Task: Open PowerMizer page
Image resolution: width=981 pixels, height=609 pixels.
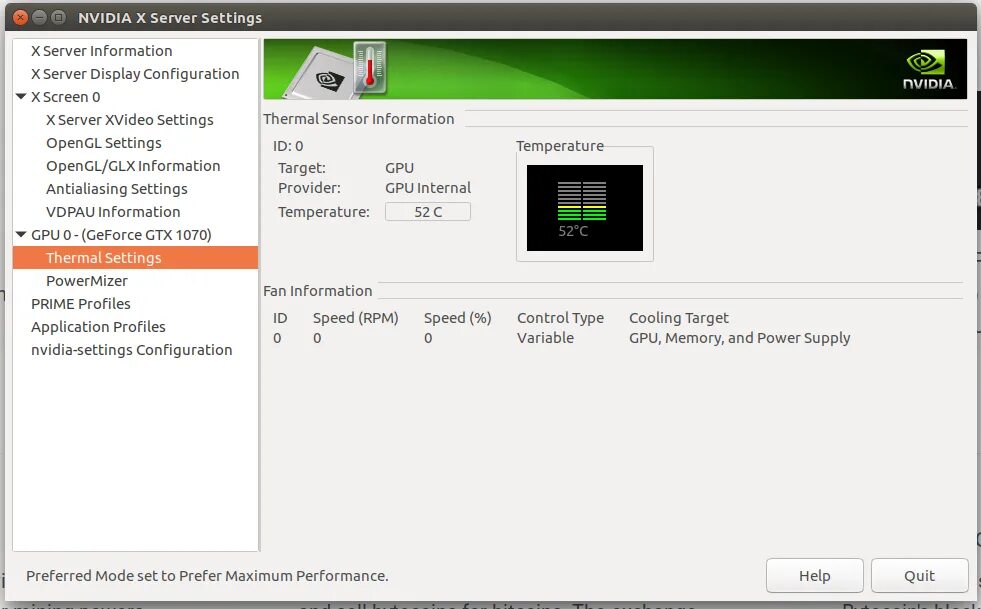Action: pyautogui.click(x=87, y=281)
